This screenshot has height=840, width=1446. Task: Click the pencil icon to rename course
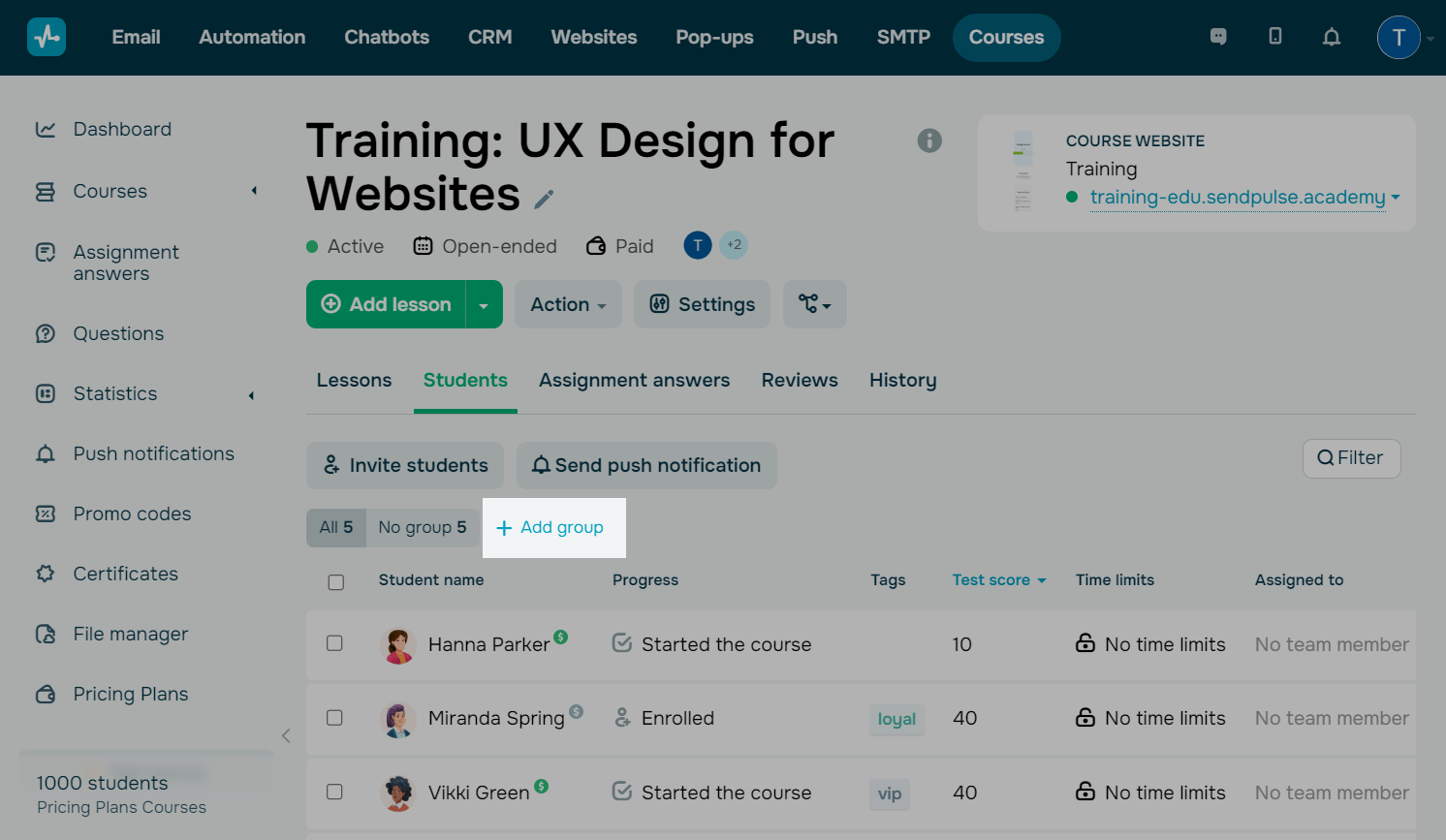tap(545, 199)
